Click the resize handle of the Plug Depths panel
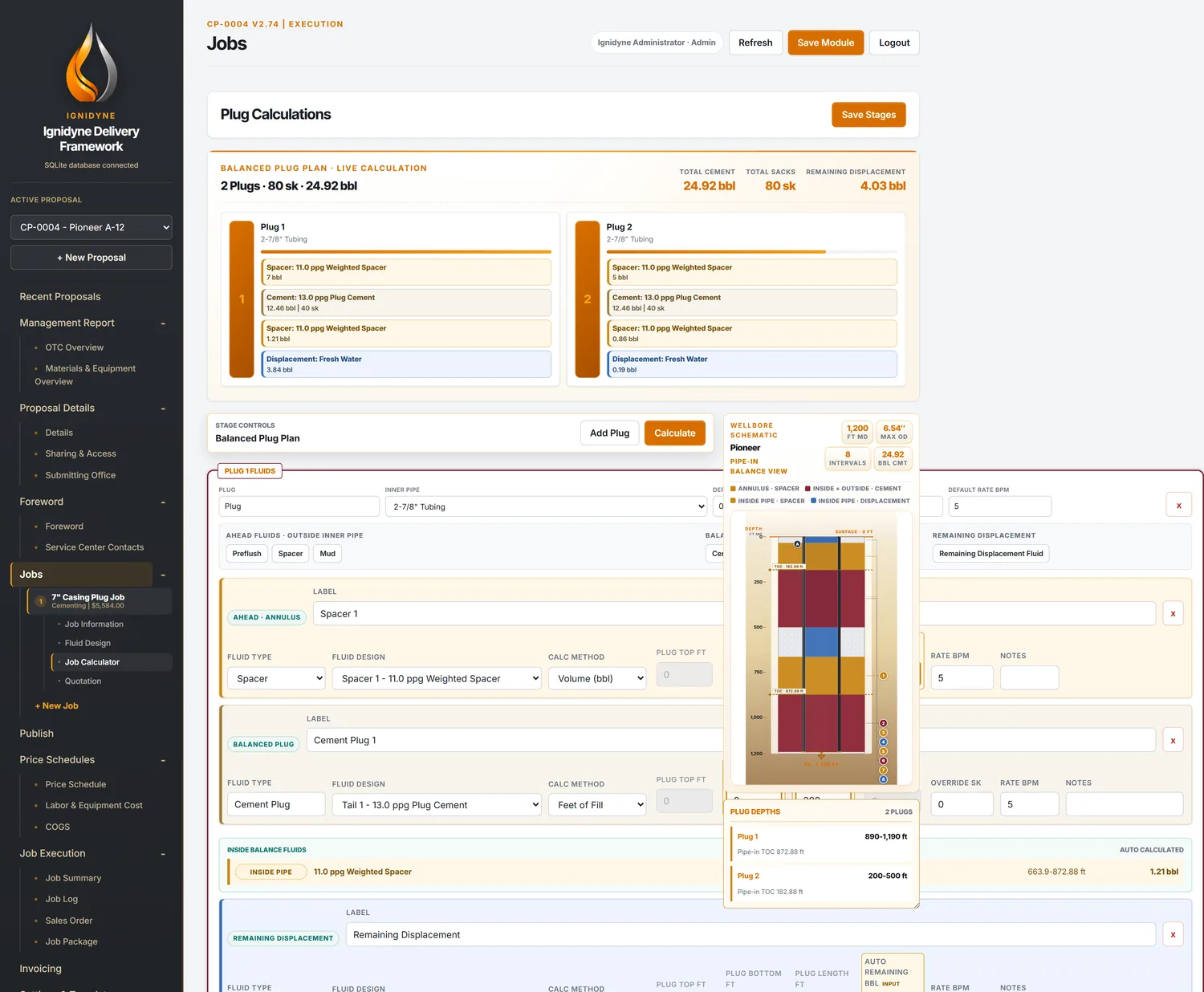 (x=916, y=905)
